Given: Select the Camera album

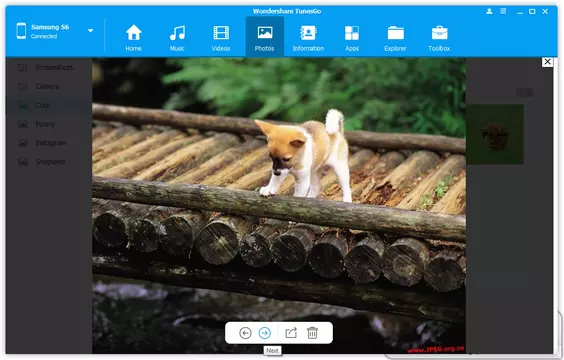Looking at the screenshot, I should pos(46,86).
